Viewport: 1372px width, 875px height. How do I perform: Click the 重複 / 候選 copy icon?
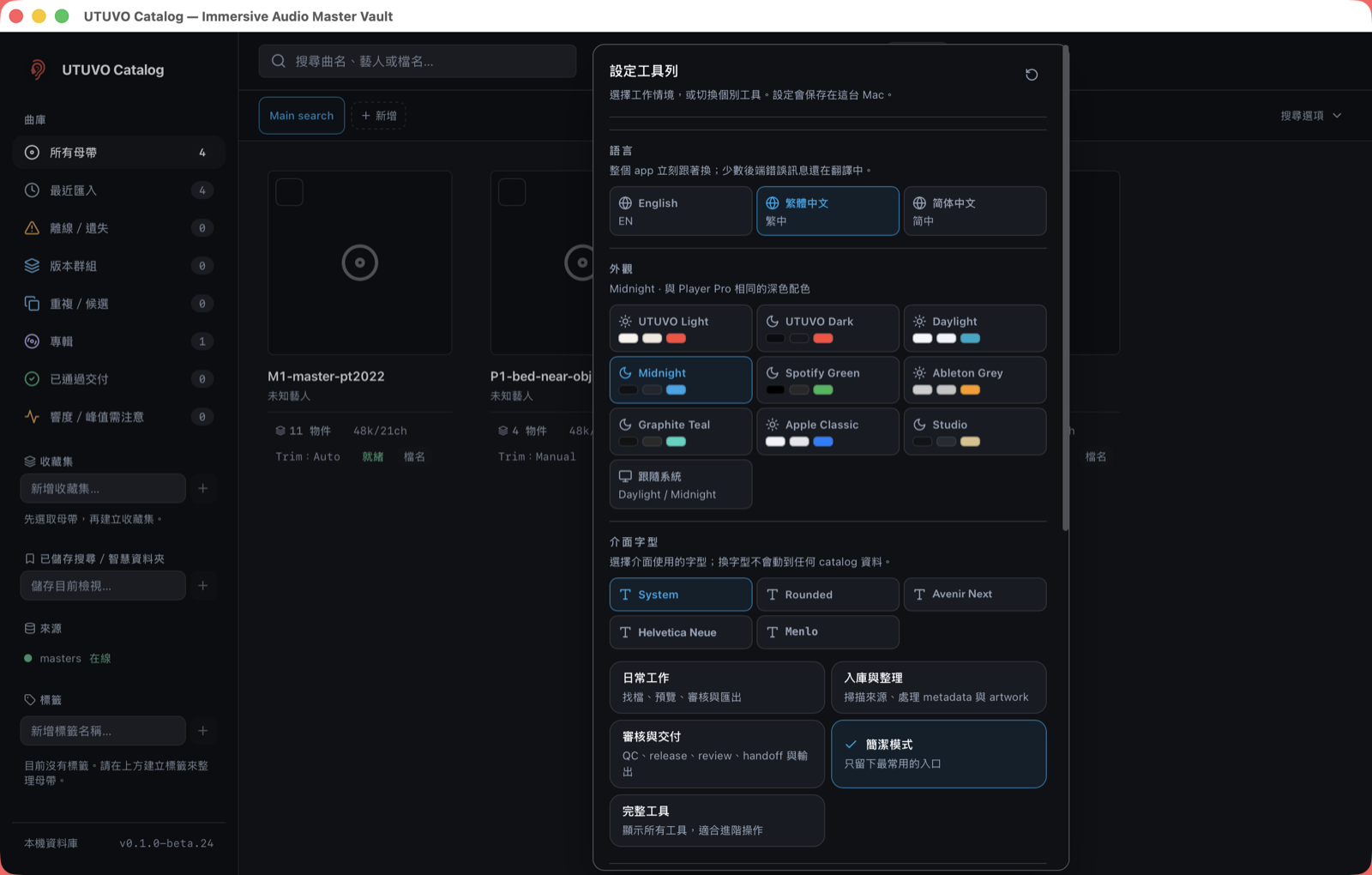[x=32, y=304]
